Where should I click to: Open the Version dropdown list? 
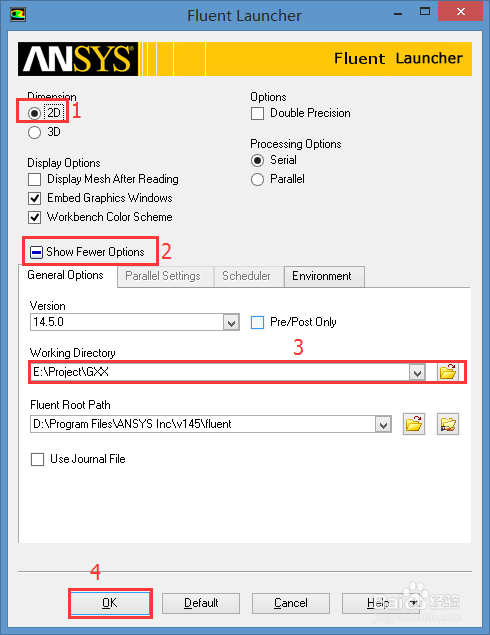[x=231, y=323]
